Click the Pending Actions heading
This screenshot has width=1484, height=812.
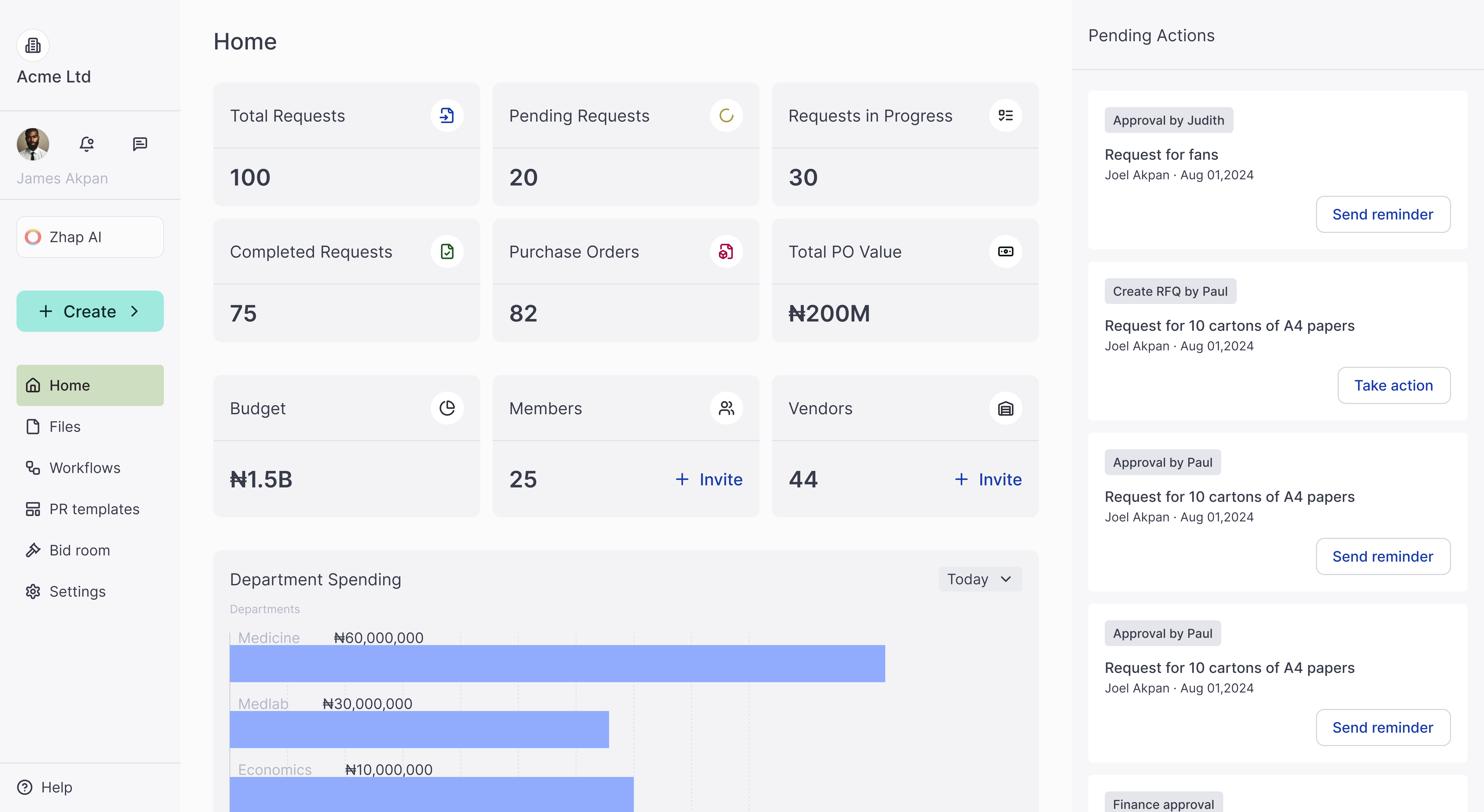[x=1151, y=36]
